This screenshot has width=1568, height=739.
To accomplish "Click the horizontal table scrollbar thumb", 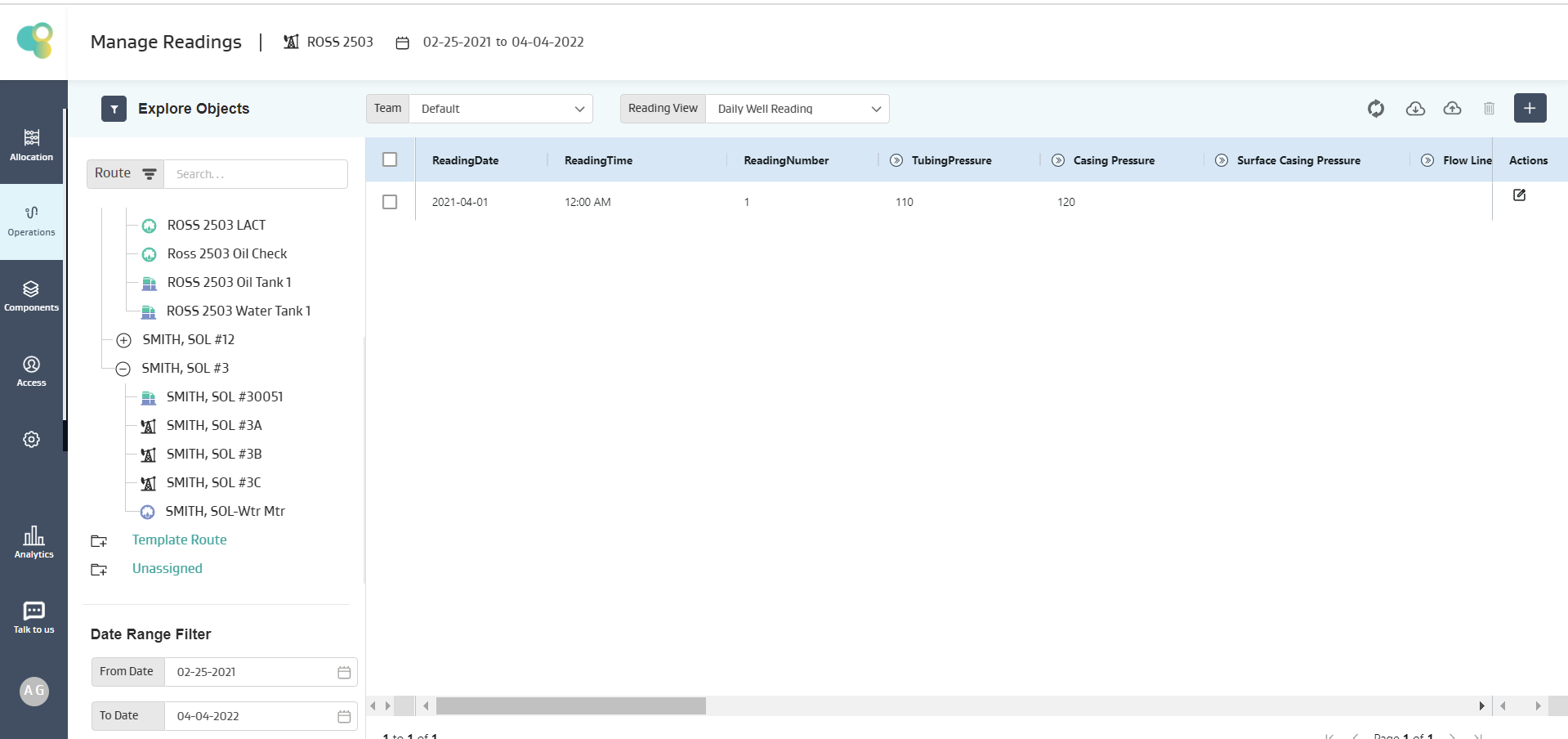I will [x=570, y=706].
